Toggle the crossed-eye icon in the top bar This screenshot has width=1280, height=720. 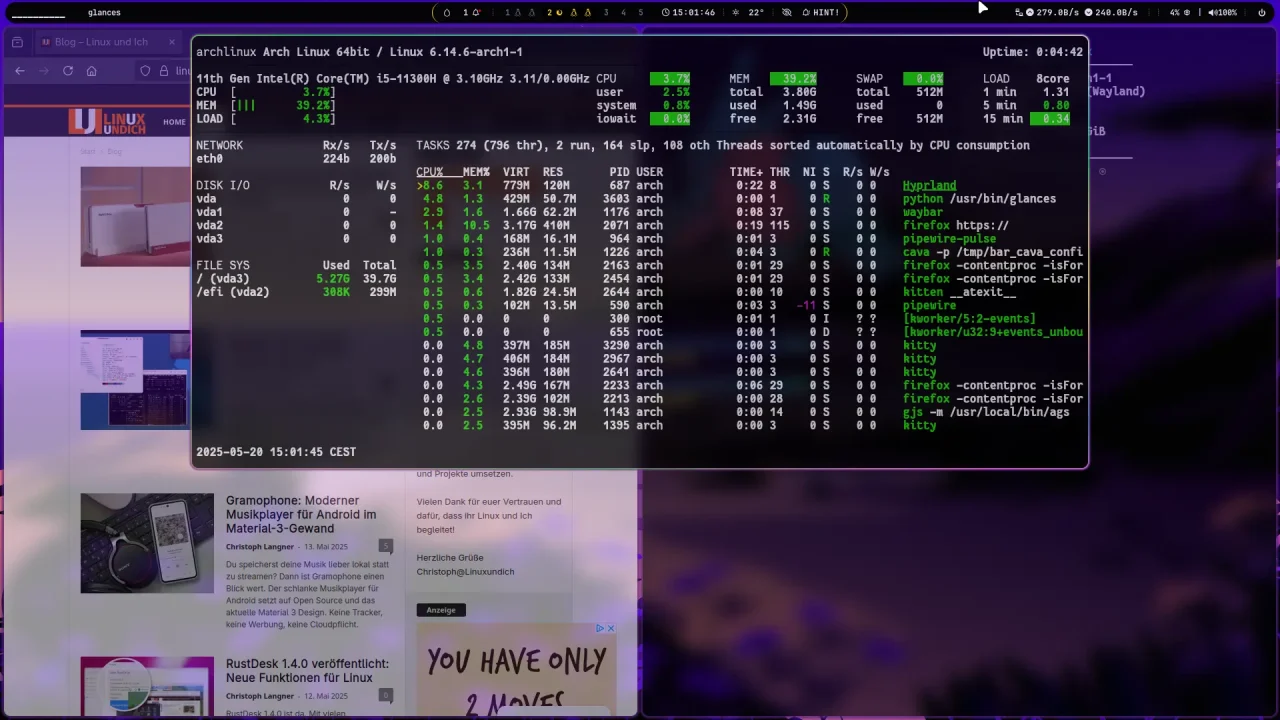tap(786, 12)
